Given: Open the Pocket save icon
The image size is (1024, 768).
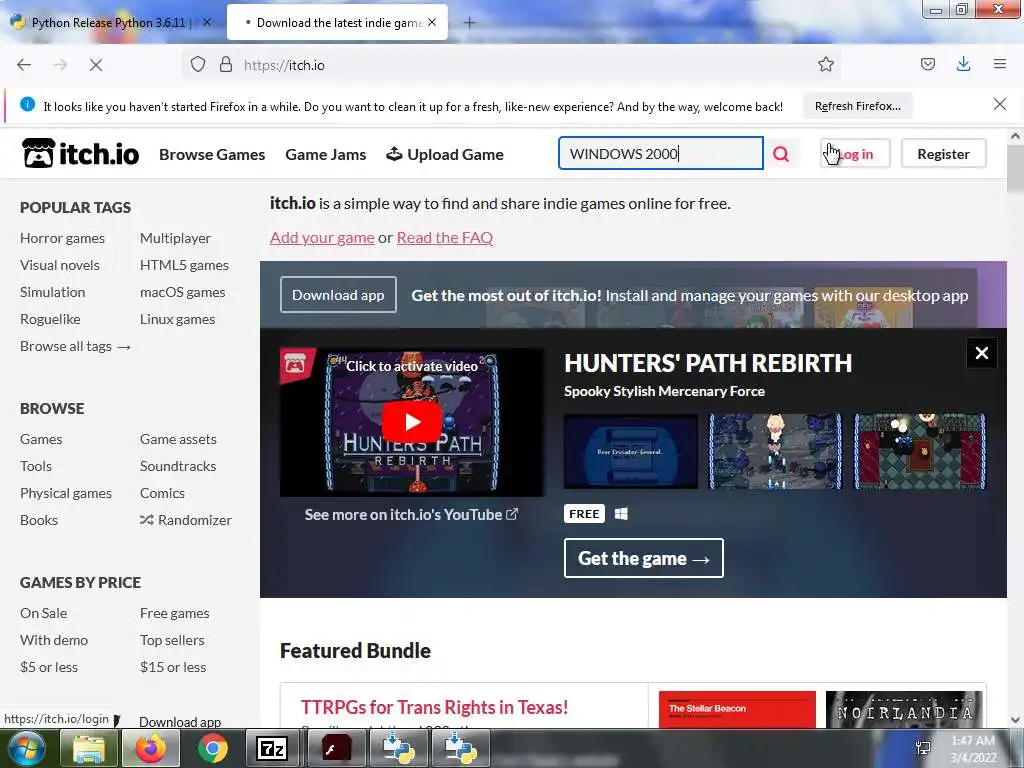Looking at the screenshot, I should coord(927,64).
